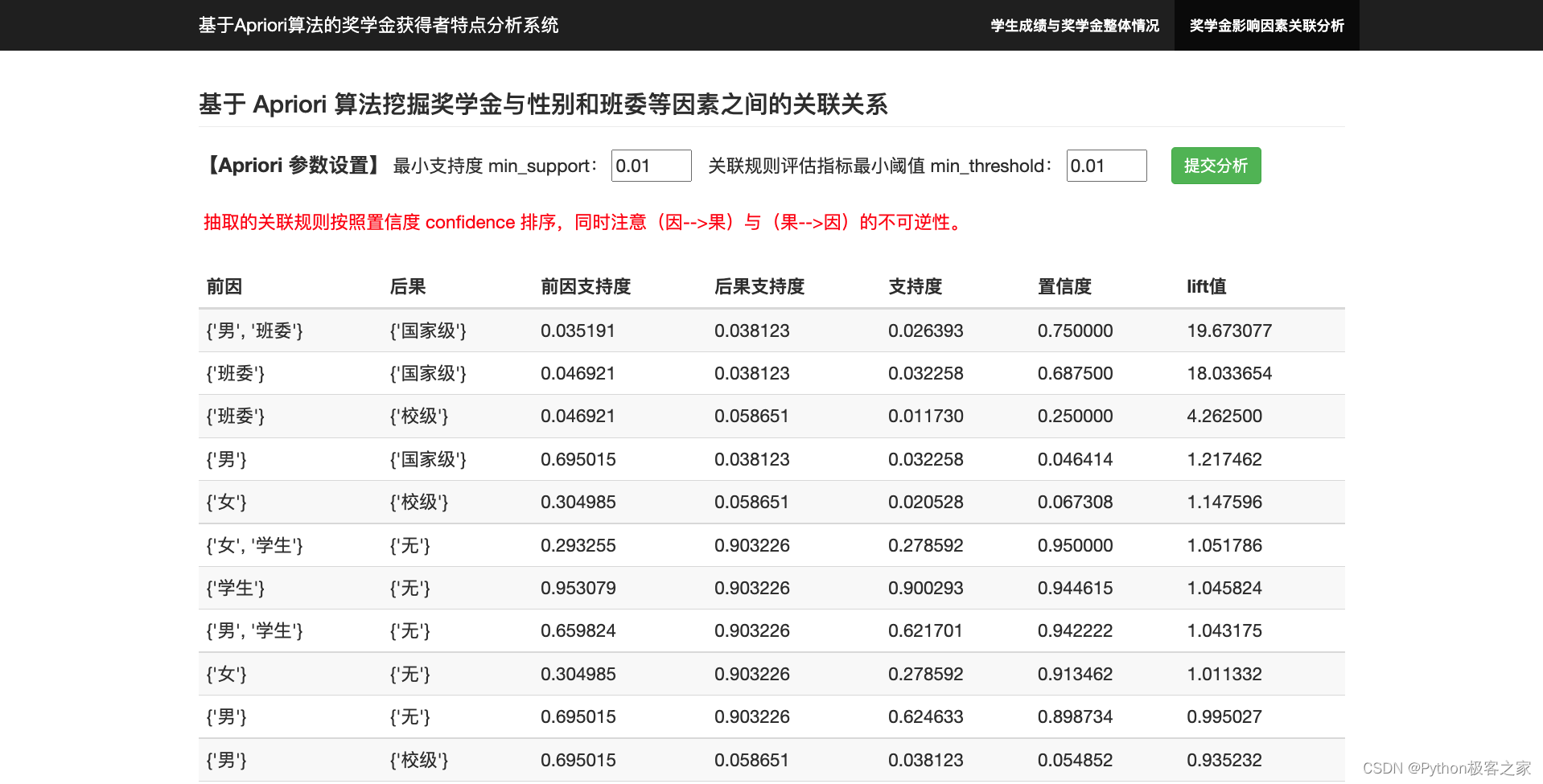Select lift value 1.043175
This screenshot has height=784, width=1543.
[x=1224, y=630]
